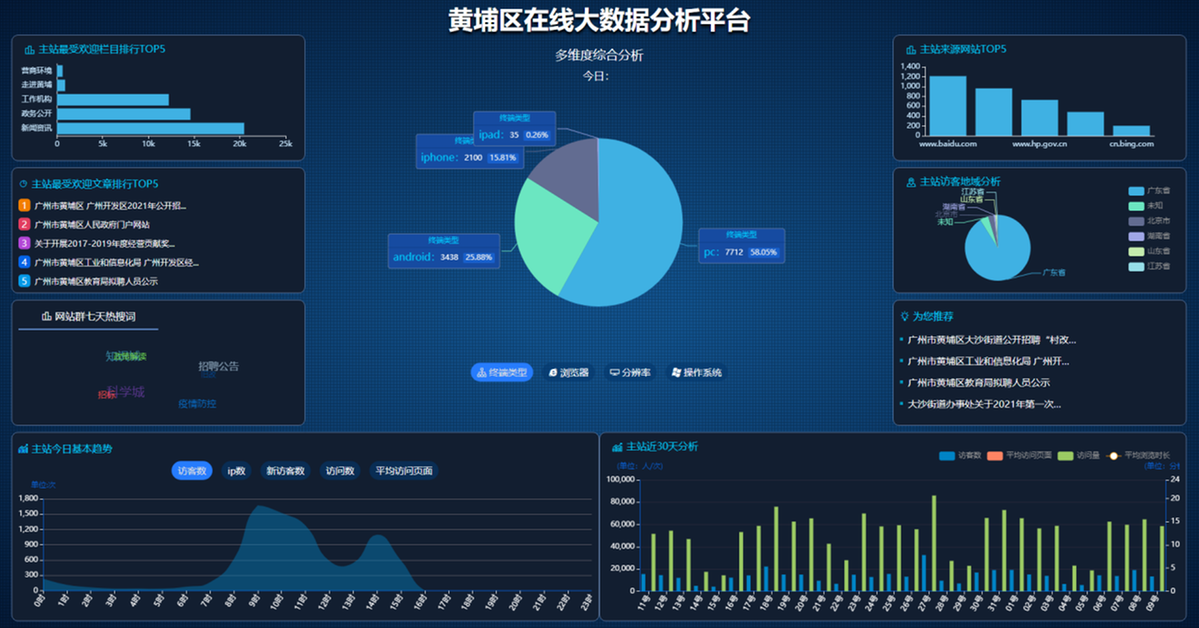Select the ip数 trend button
The width and height of the screenshot is (1199, 628).
[x=236, y=471]
